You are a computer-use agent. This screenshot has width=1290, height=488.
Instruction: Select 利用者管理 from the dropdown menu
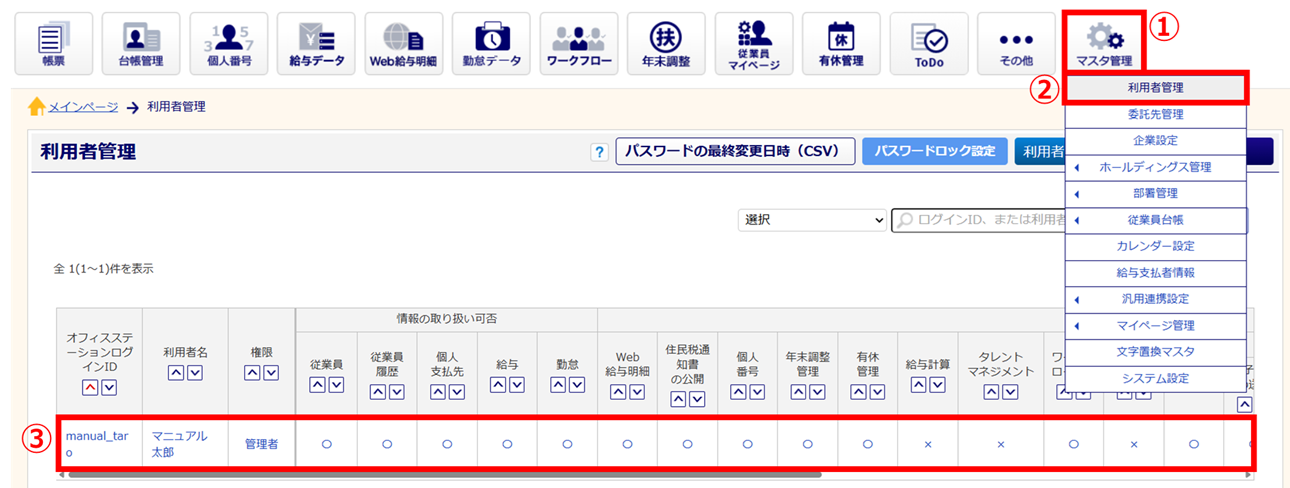(x=1155, y=88)
